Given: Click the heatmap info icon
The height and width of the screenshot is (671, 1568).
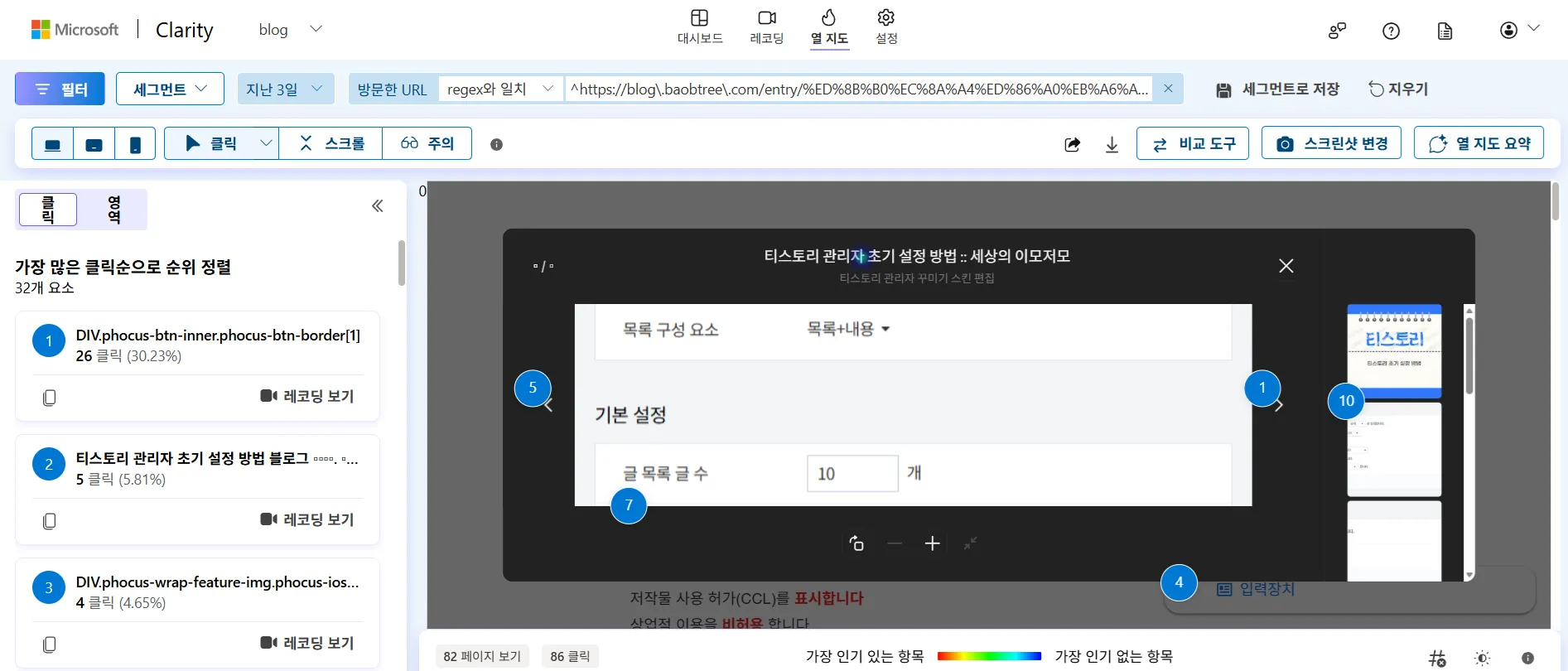Looking at the screenshot, I should 496,144.
